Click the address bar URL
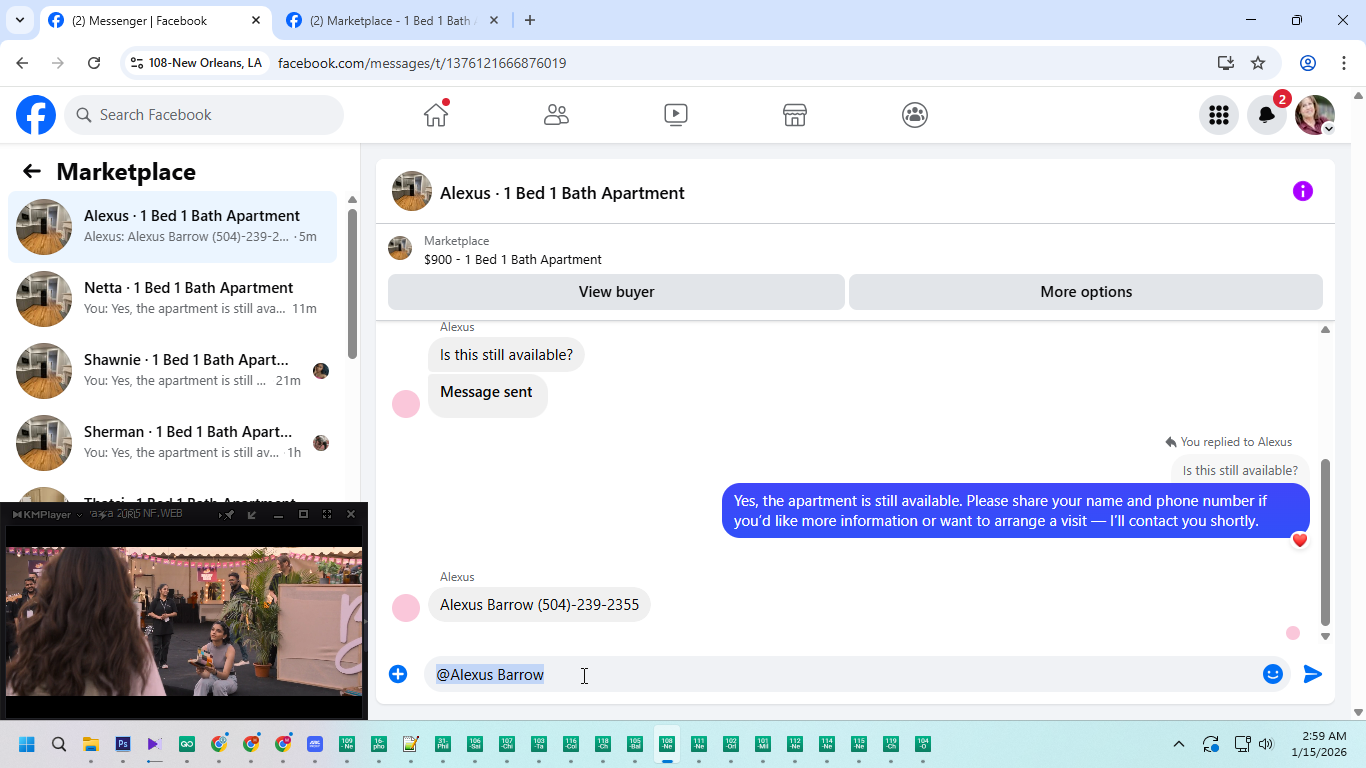 tap(422, 63)
